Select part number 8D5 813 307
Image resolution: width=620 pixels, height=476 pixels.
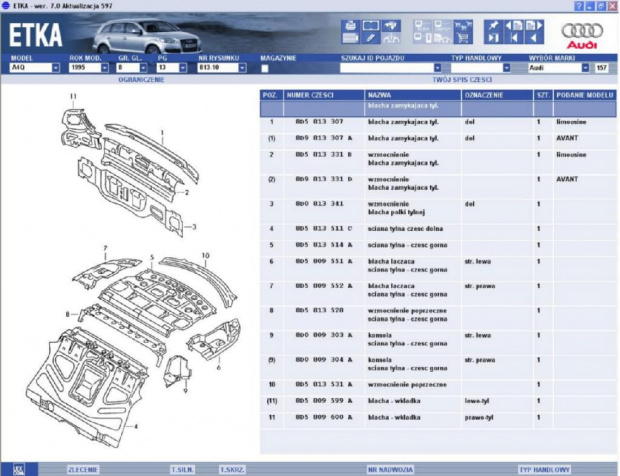click(319, 122)
